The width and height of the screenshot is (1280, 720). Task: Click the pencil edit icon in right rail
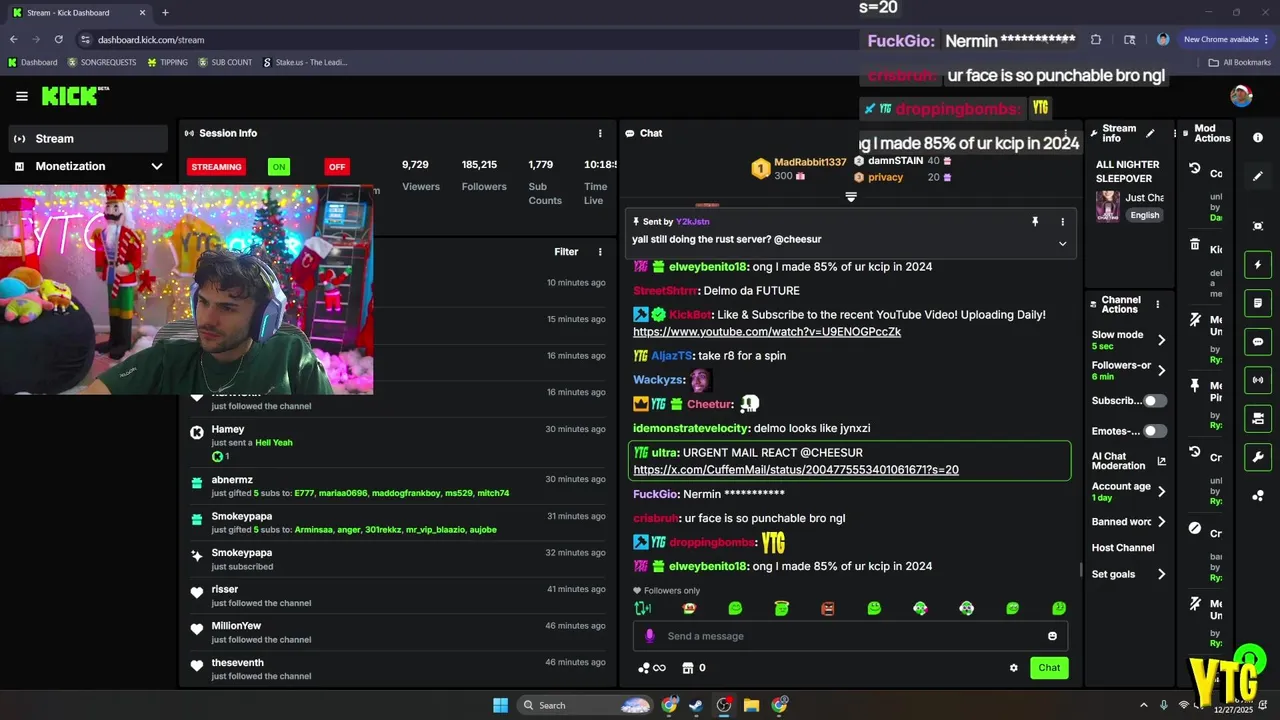tap(1258, 176)
